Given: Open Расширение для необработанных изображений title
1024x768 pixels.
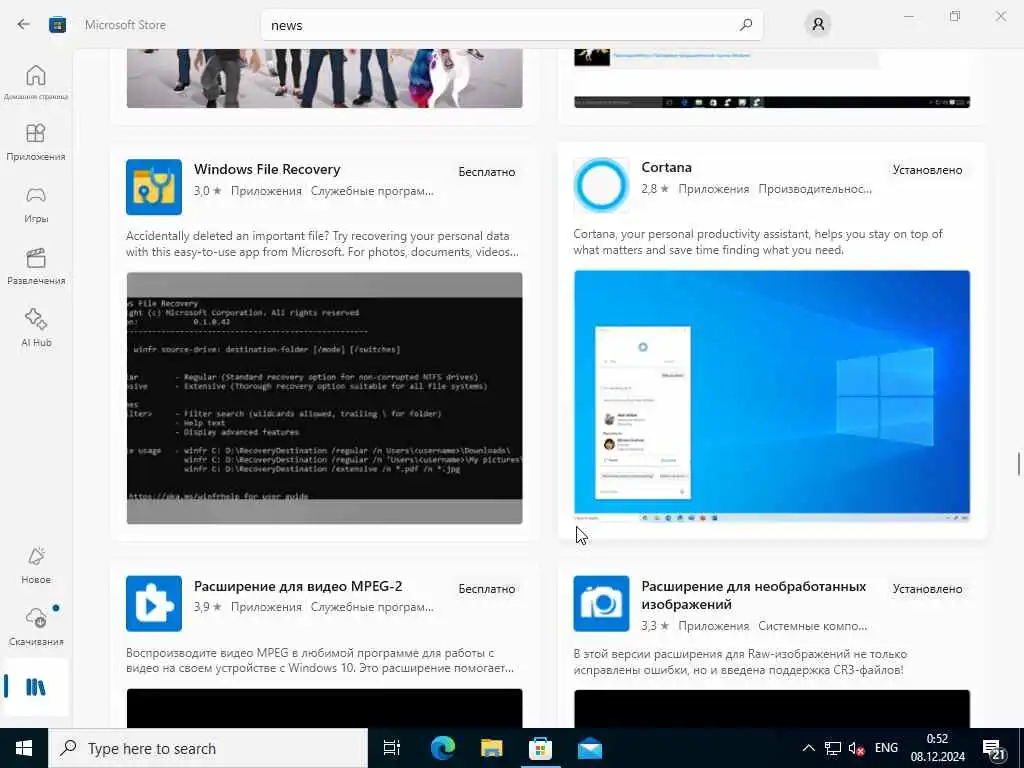Looking at the screenshot, I should coord(754,595).
